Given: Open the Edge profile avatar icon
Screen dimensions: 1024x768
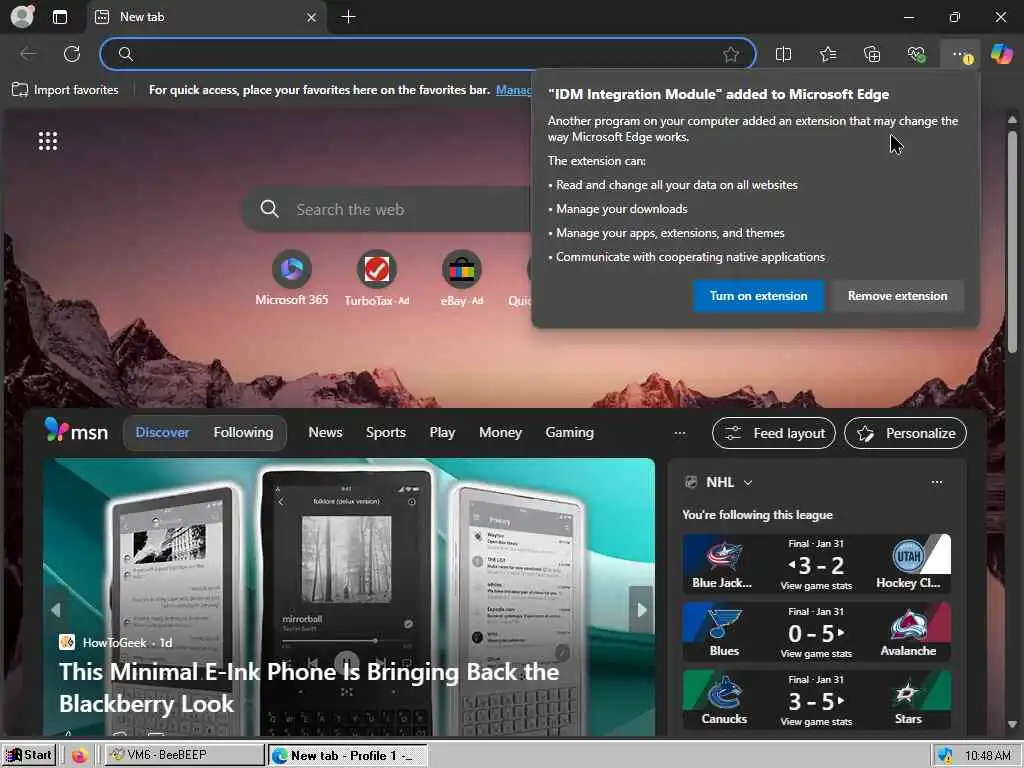Looking at the screenshot, I should point(22,16).
